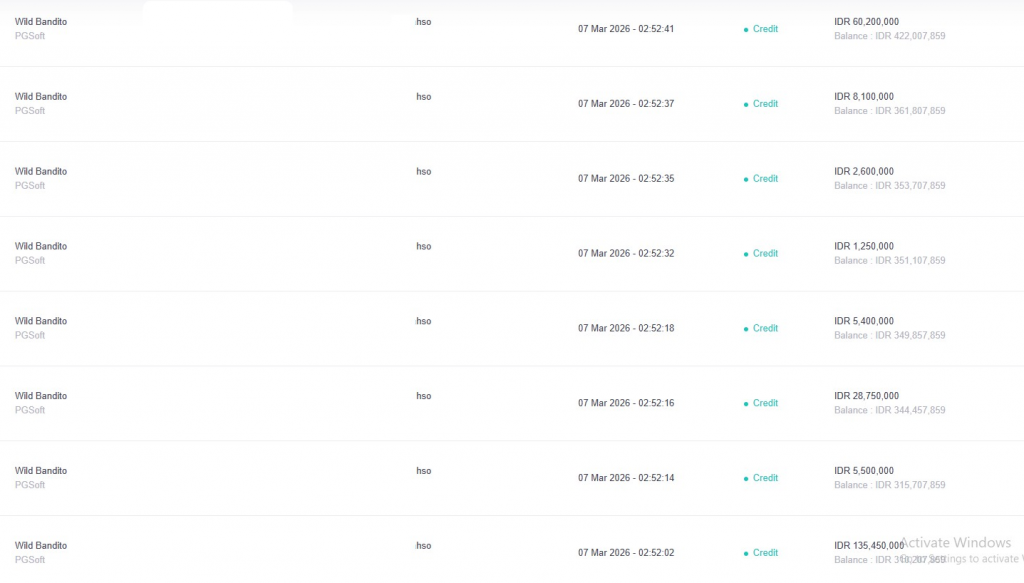This screenshot has height=583, width=1024.
Task: Select the timestamp 07 Mar 2026 - 02:52:02
Action: [x=626, y=553]
